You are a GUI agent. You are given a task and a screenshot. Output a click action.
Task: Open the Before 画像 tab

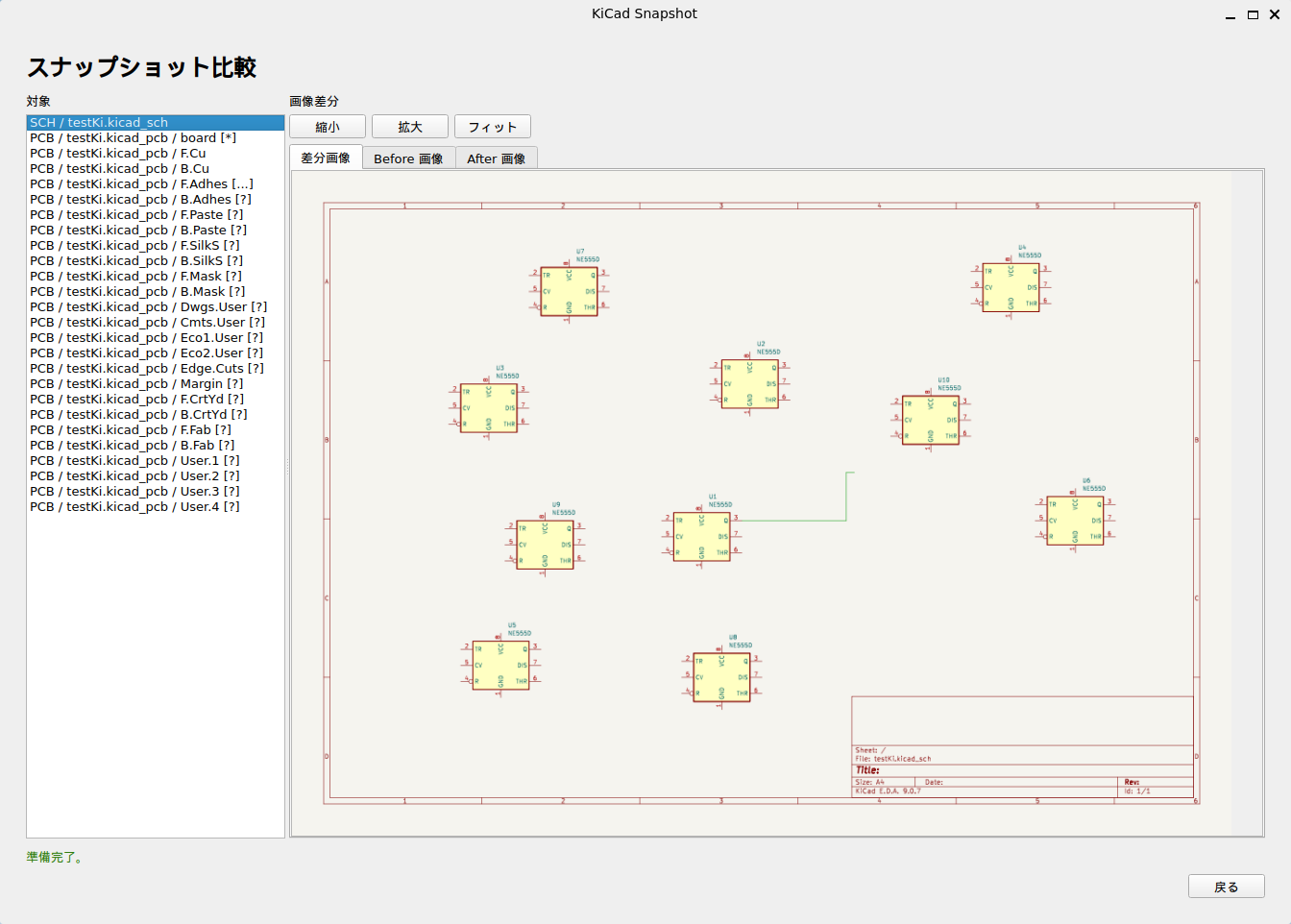click(x=408, y=158)
